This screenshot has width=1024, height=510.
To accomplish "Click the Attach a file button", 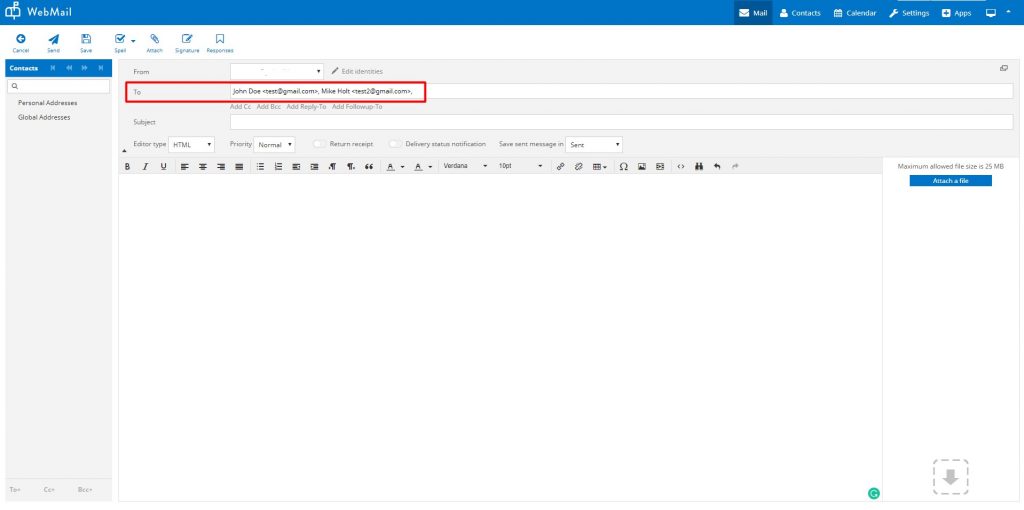I will [x=950, y=180].
